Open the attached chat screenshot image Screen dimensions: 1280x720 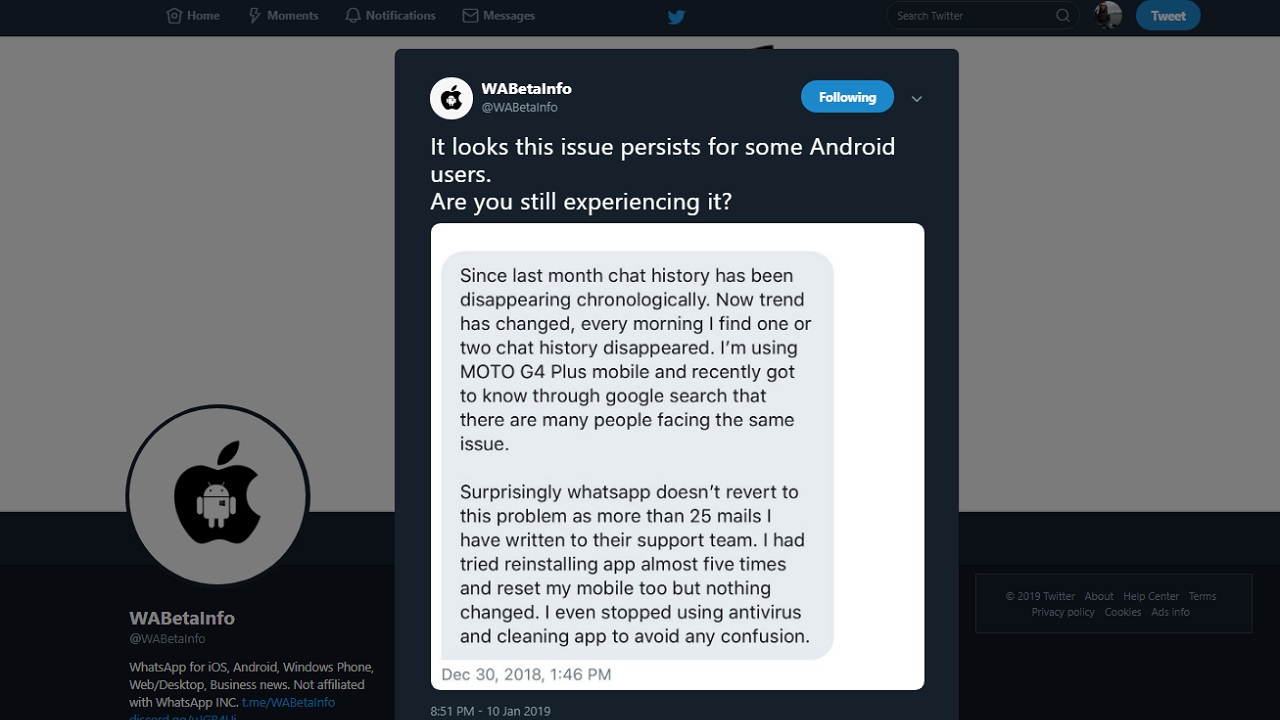click(677, 456)
